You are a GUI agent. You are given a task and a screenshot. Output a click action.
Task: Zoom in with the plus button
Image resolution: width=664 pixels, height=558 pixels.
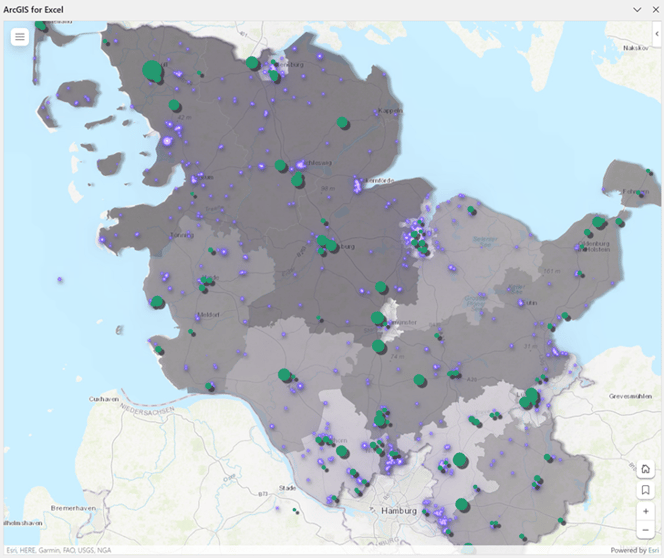tap(645, 511)
